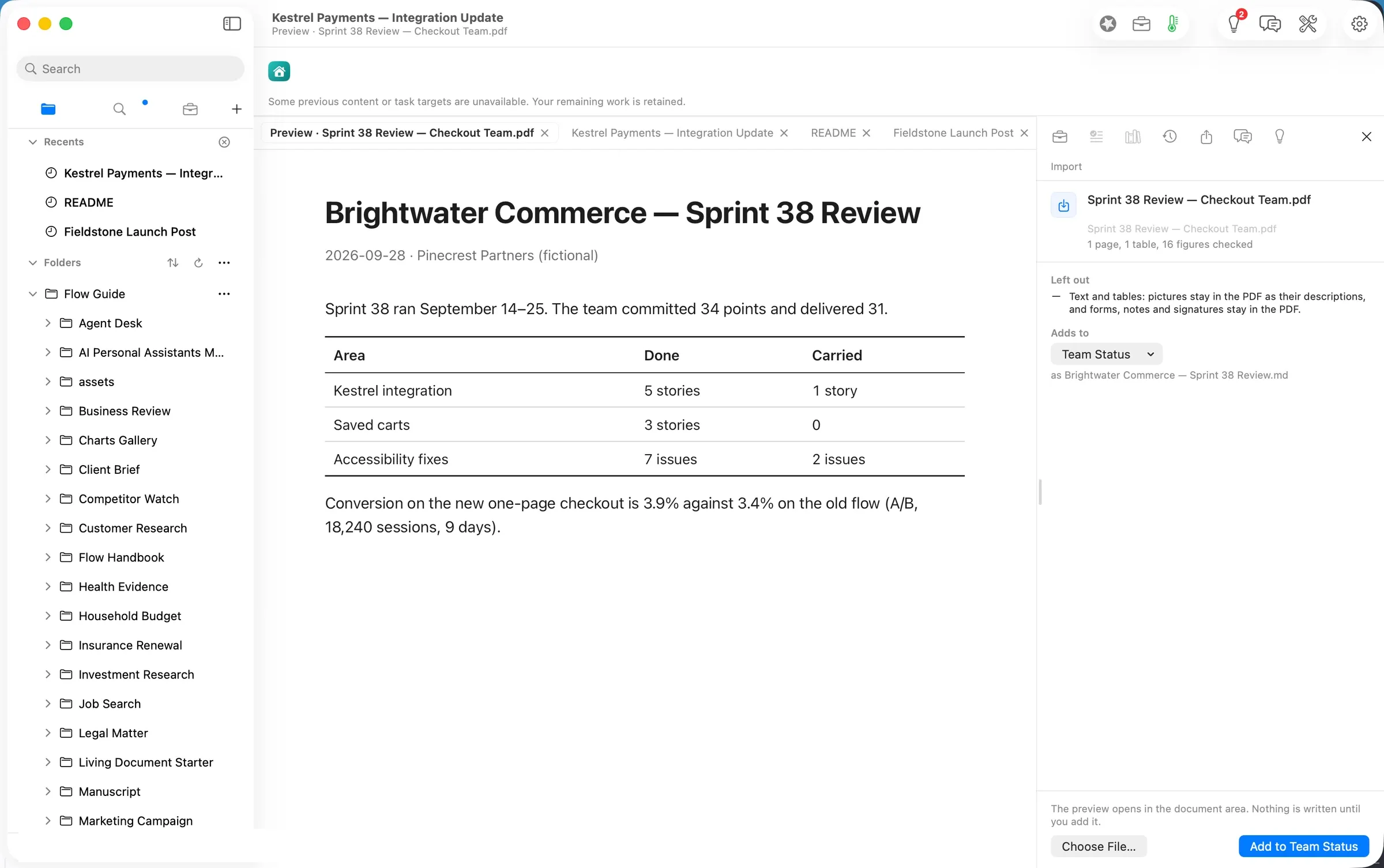Click the green thermometer icon

click(1172, 24)
